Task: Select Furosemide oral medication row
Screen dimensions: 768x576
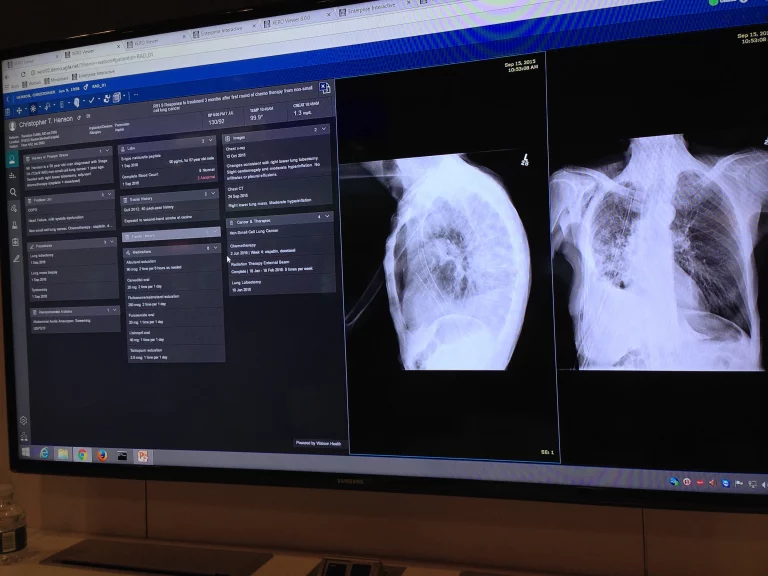Action: point(174,318)
